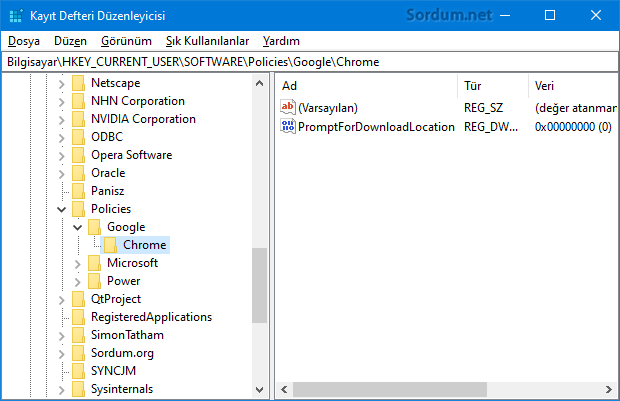Image resolution: width=620 pixels, height=401 pixels.
Task: Select the PromptForDownloadLocation value name
Action: 376,127
